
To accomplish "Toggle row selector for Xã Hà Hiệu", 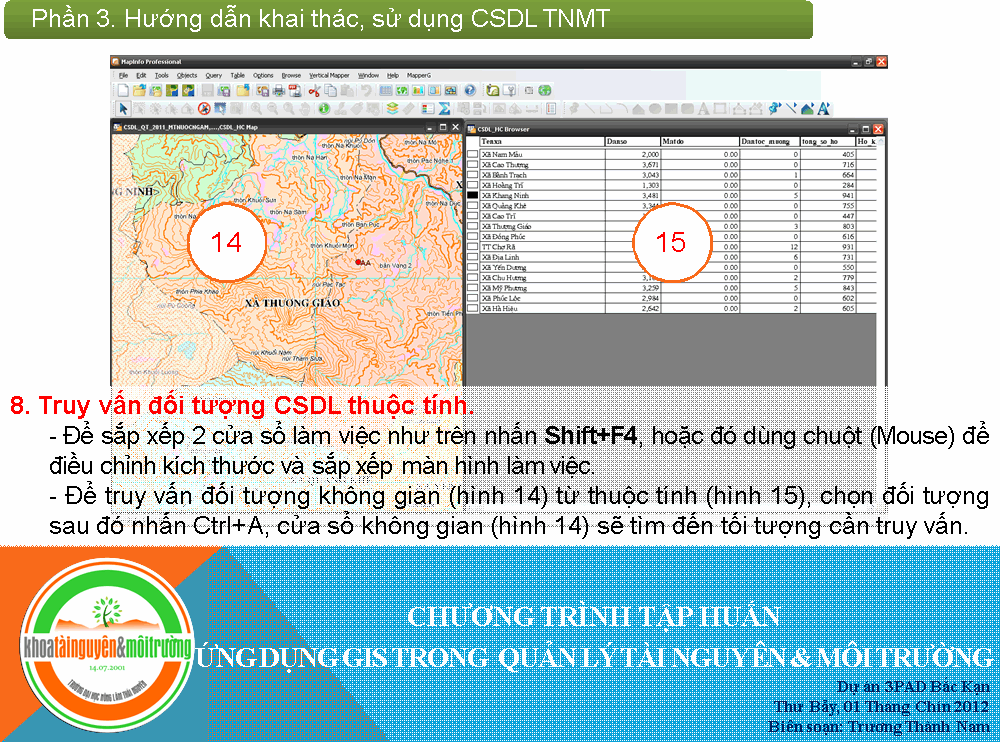I will pyautogui.click(x=473, y=308).
